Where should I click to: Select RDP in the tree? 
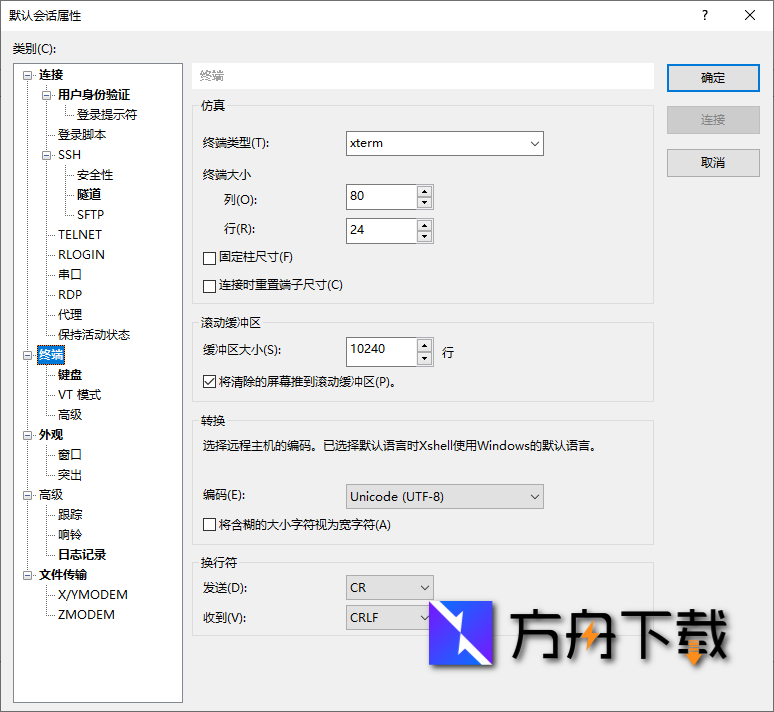click(x=70, y=295)
